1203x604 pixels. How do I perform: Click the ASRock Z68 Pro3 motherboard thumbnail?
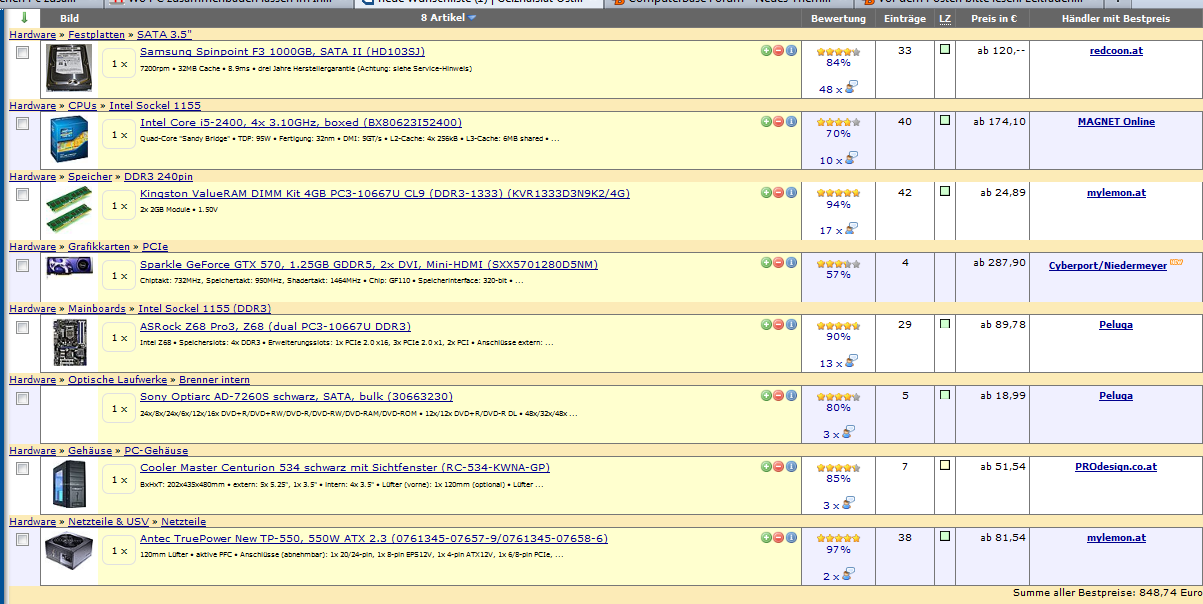[x=69, y=342]
